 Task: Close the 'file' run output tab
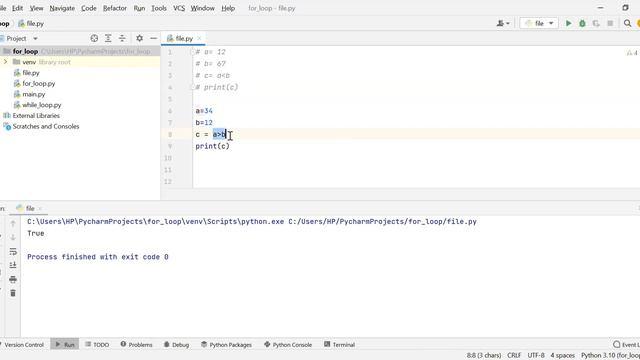point(40,209)
